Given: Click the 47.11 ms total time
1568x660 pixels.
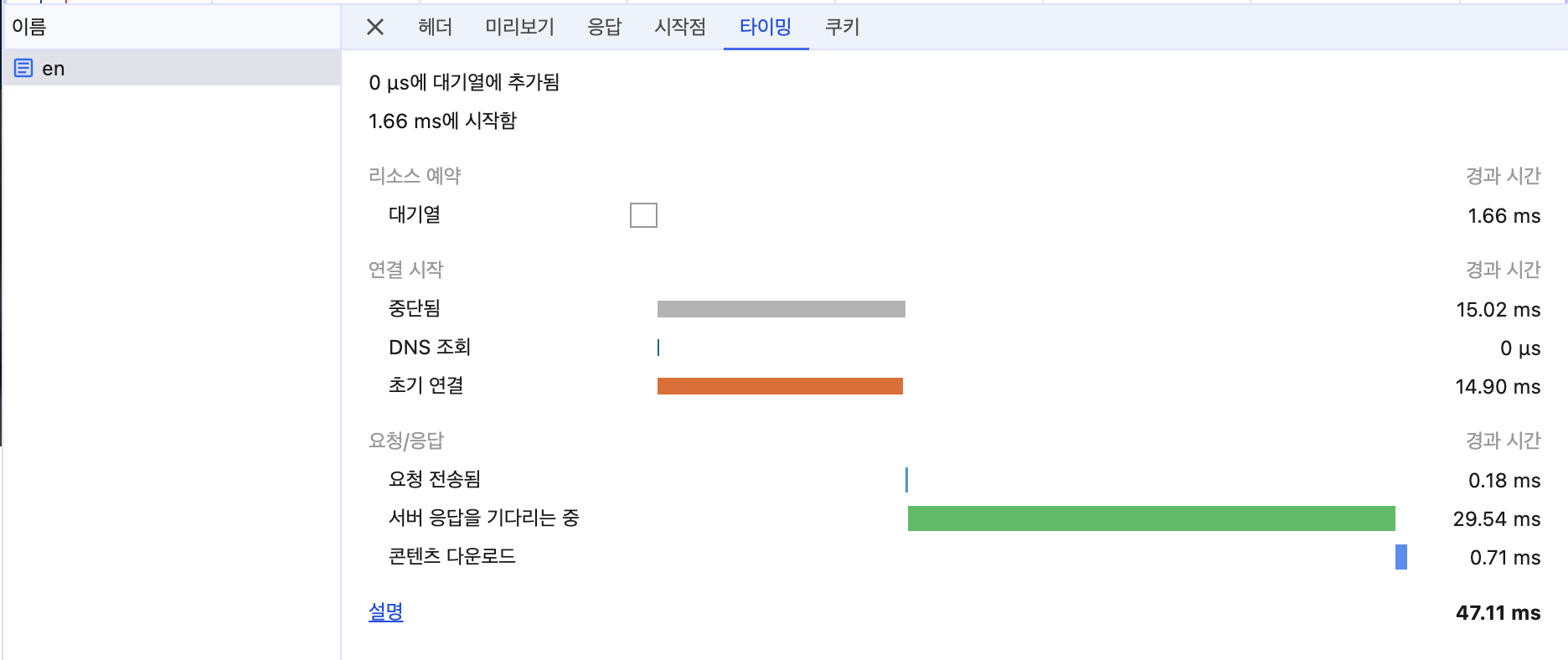Looking at the screenshot, I should [1498, 613].
